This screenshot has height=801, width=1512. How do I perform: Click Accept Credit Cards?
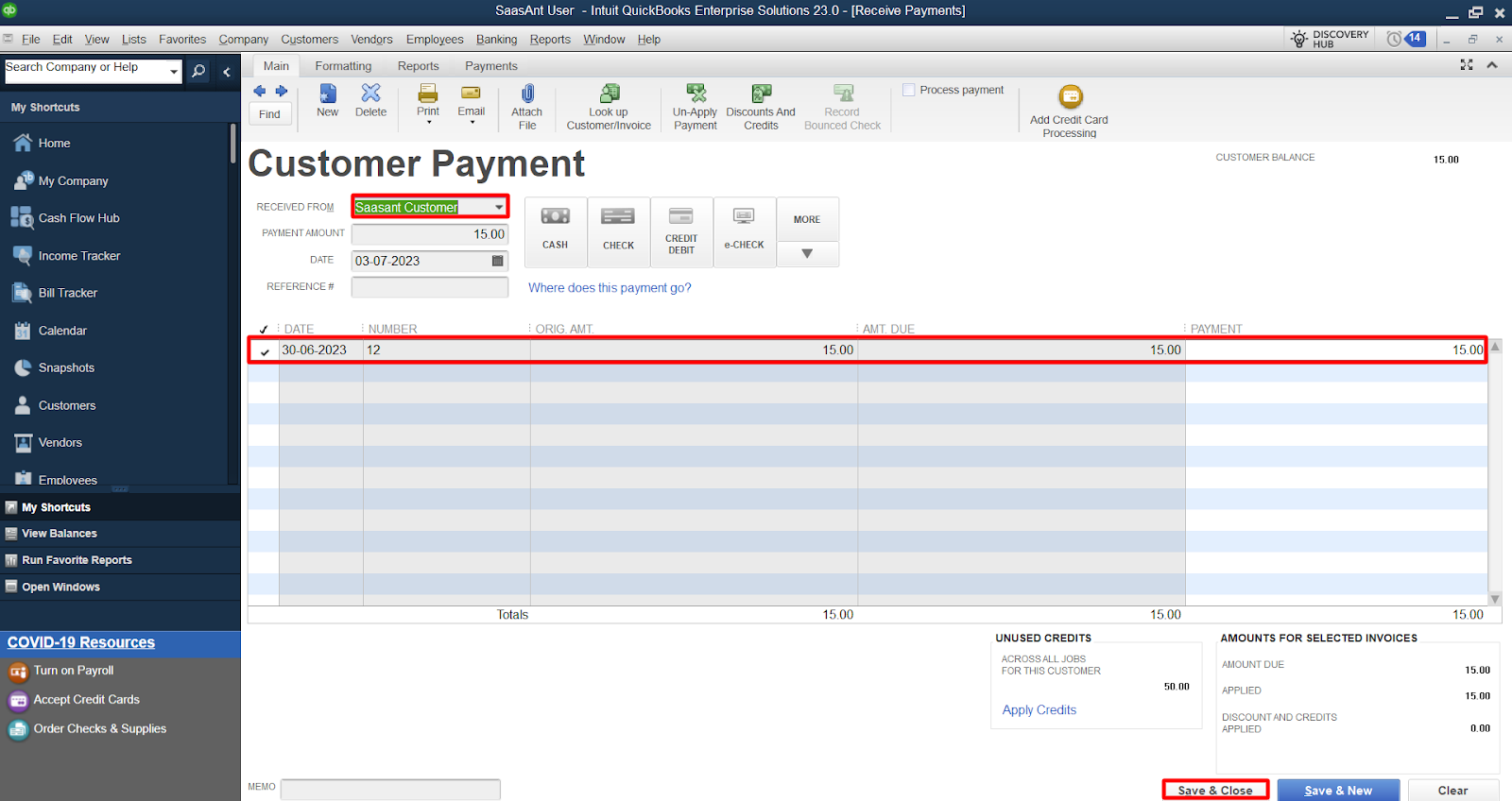click(x=86, y=700)
